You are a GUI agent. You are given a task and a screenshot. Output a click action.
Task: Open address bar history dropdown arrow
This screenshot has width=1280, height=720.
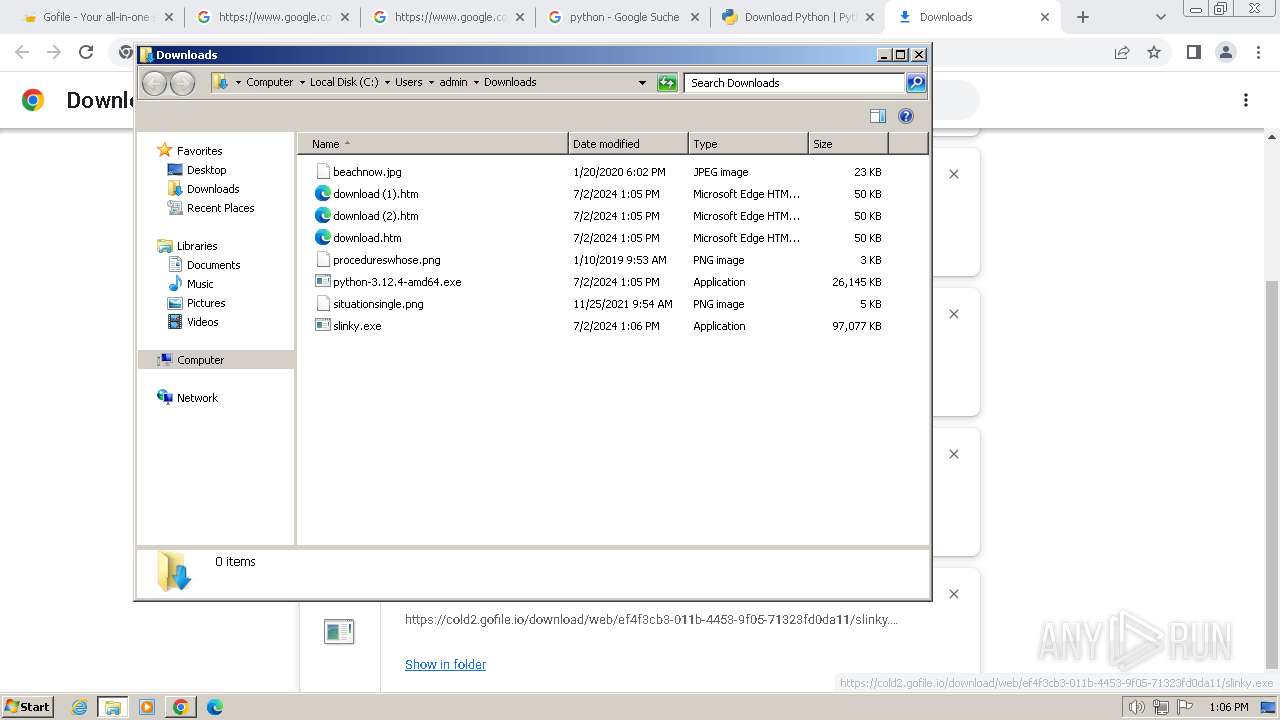[x=642, y=83]
